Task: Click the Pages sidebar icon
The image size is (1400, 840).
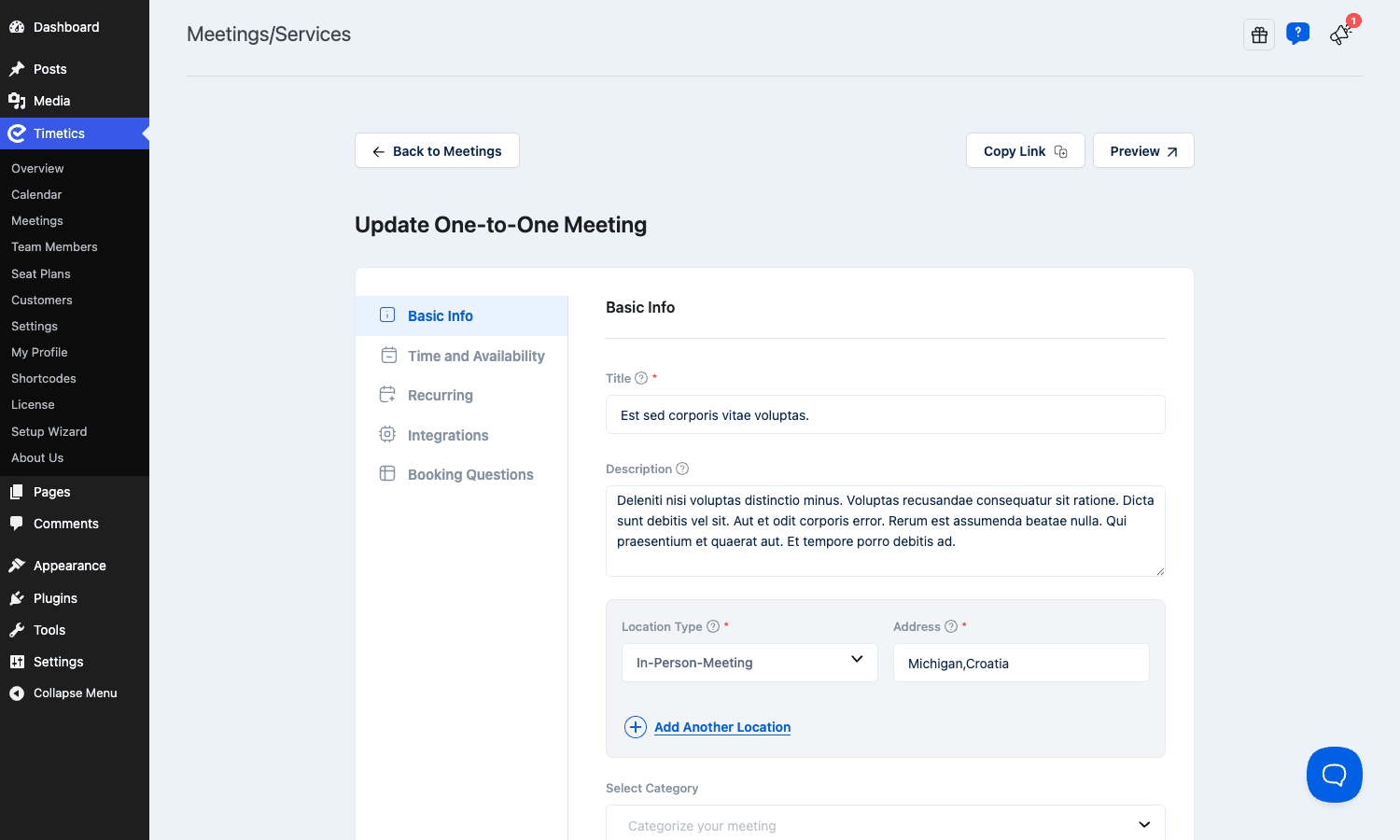Action: tap(17, 492)
